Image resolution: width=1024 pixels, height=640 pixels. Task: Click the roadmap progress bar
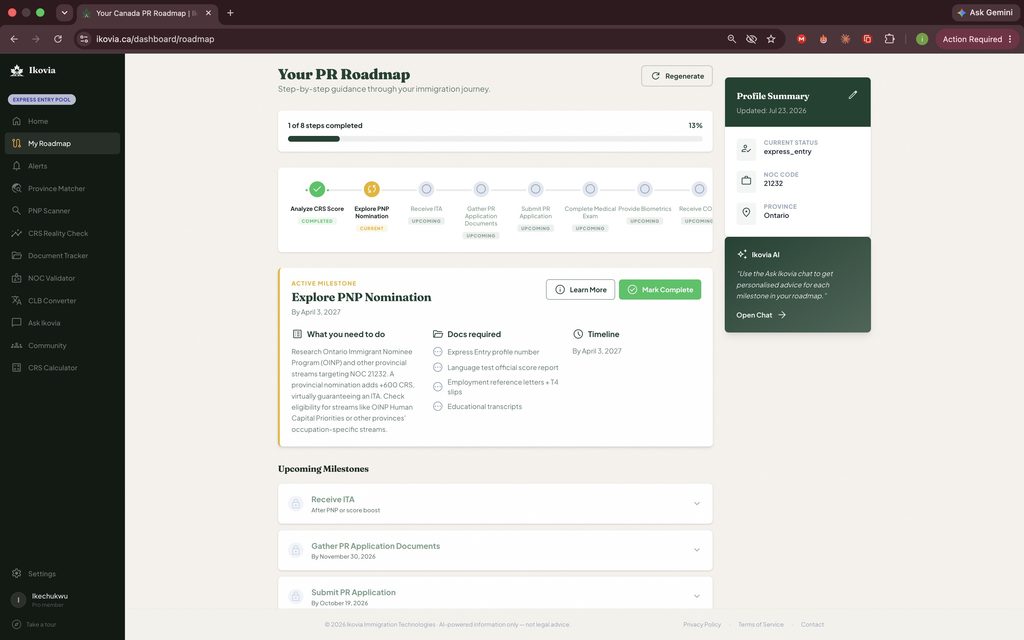(495, 138)
